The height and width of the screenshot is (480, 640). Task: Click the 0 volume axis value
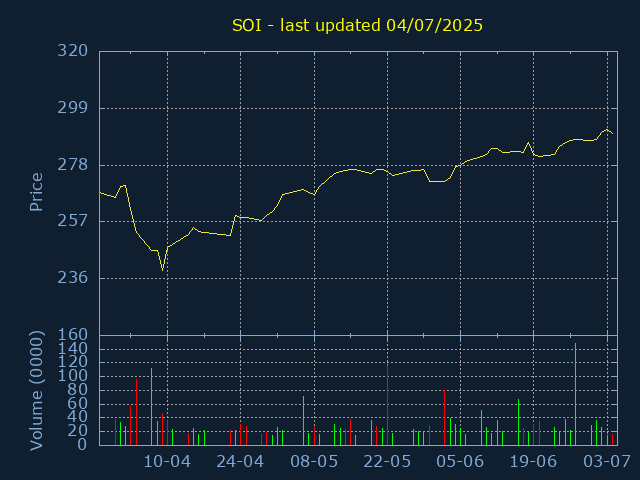click(x=82, y=444)
